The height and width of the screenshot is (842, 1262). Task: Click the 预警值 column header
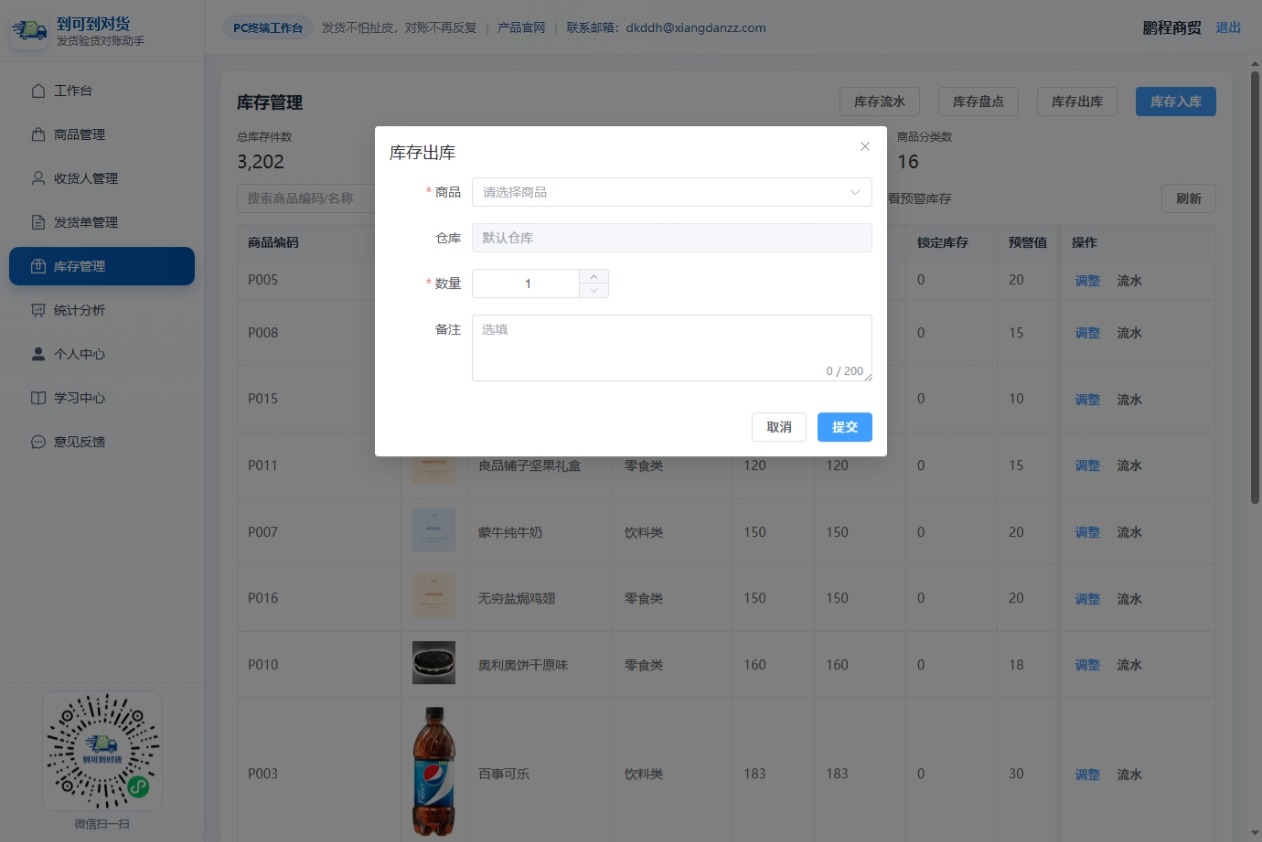click(1027, 243)
